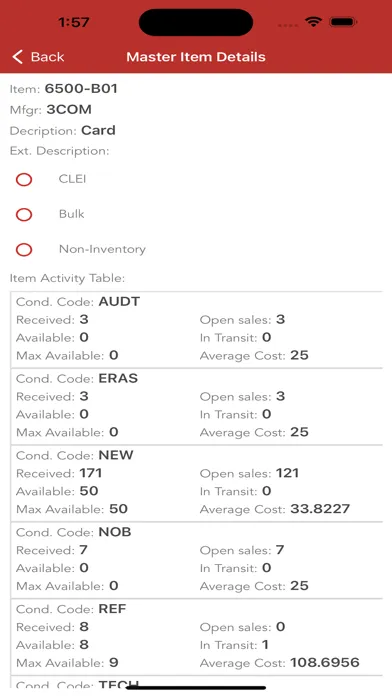Open the NEW condition code row

tap(197, 483)
